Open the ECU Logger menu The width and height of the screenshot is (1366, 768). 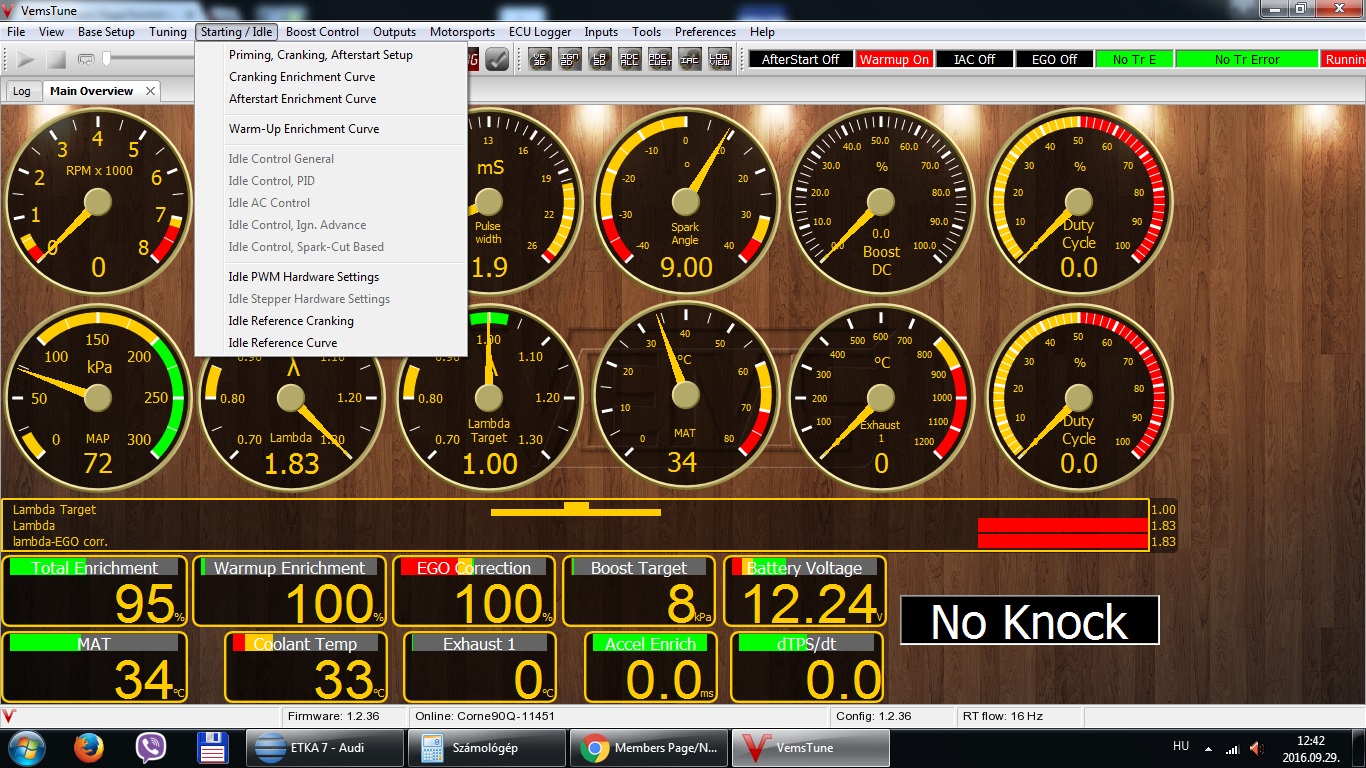[540, 32]
